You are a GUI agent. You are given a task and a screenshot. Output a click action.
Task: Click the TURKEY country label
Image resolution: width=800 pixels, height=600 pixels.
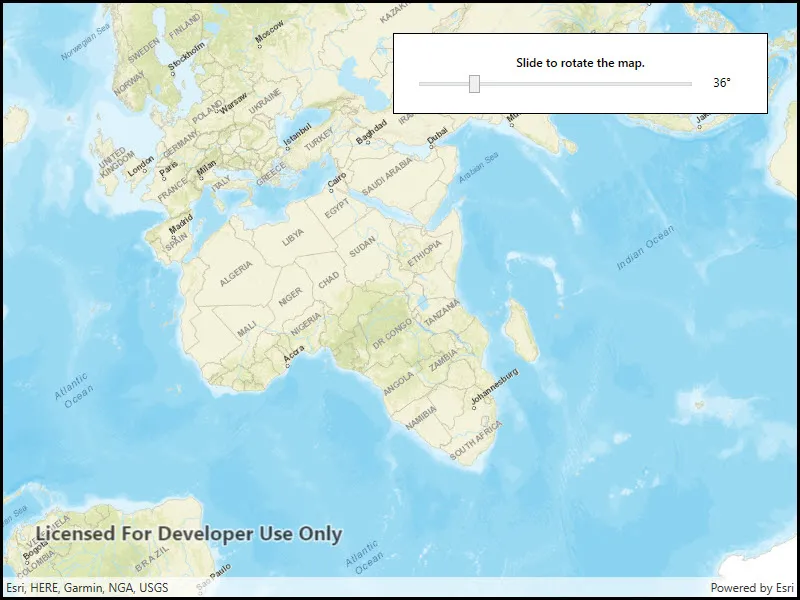pyautogui.click(x=319, y=139)
